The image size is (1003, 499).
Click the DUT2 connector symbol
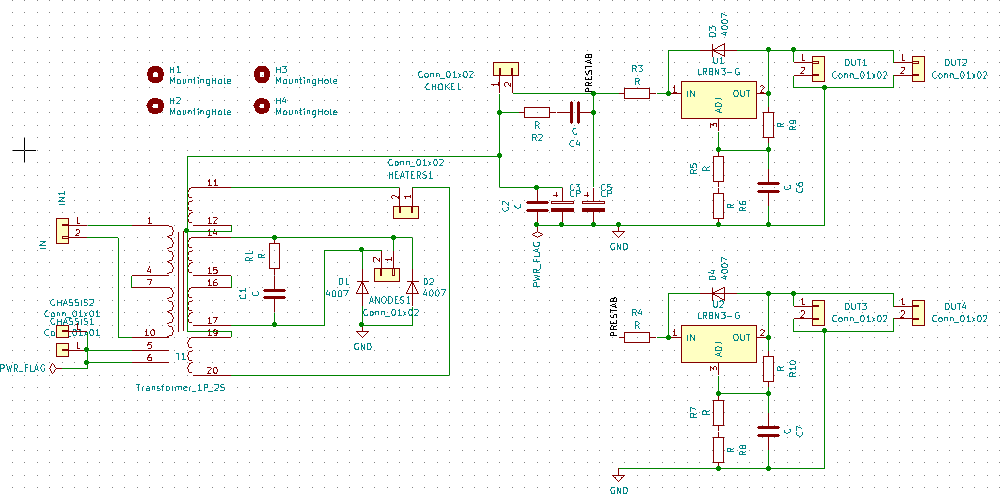point(910,67)
